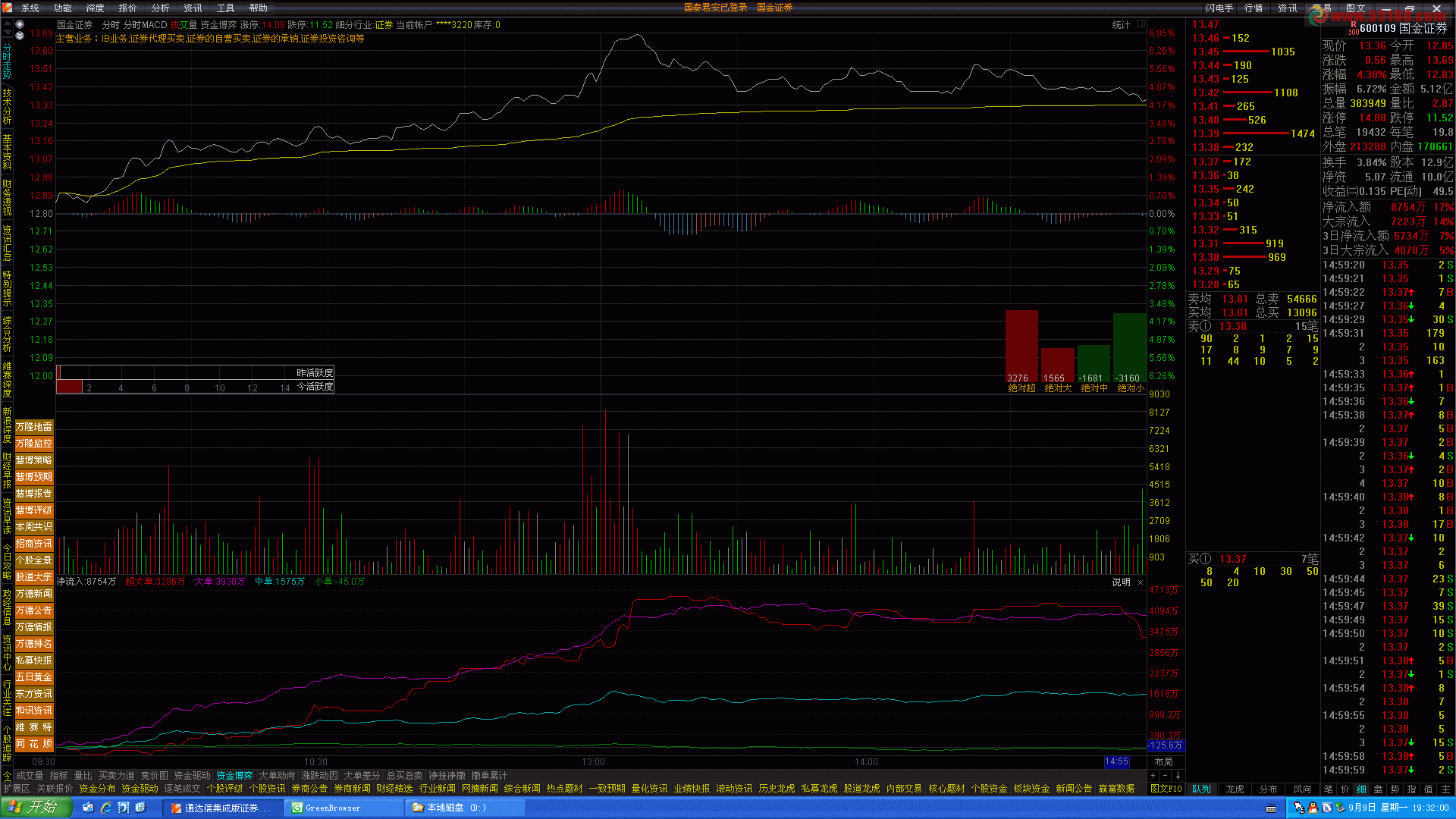
Task: Select the 势 view toggle
Action: tap(1395, 789)
